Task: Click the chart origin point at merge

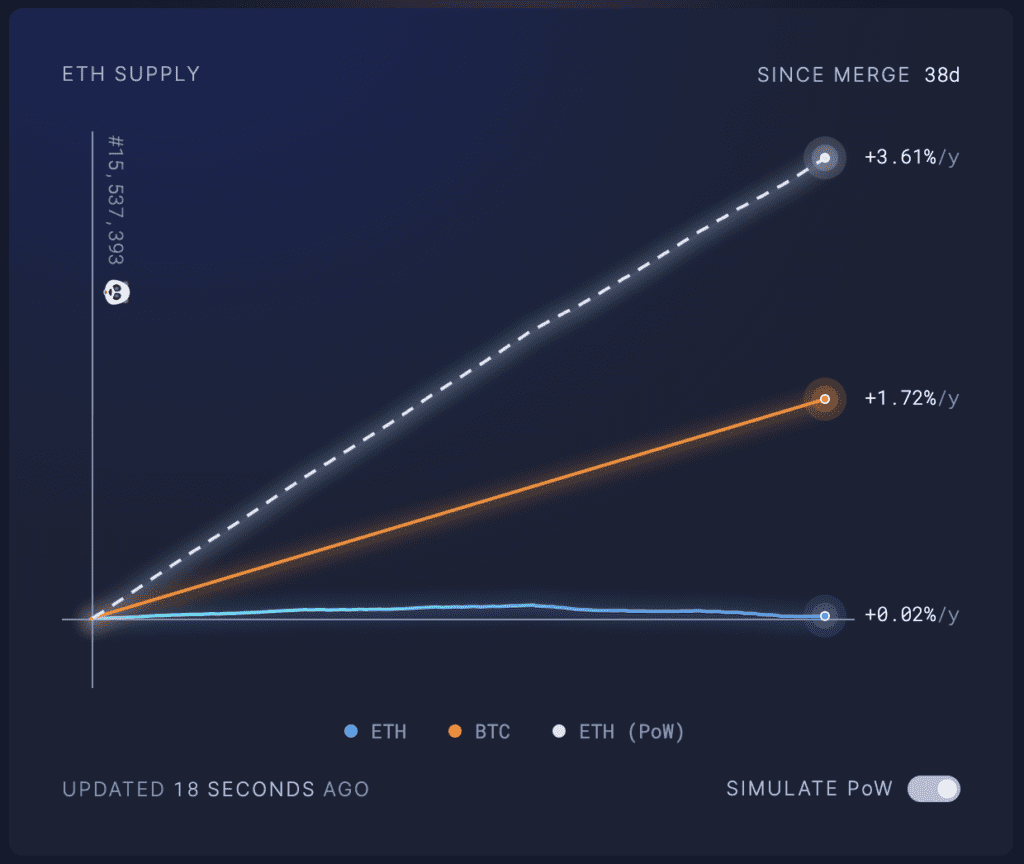Action: click(93, 618)
